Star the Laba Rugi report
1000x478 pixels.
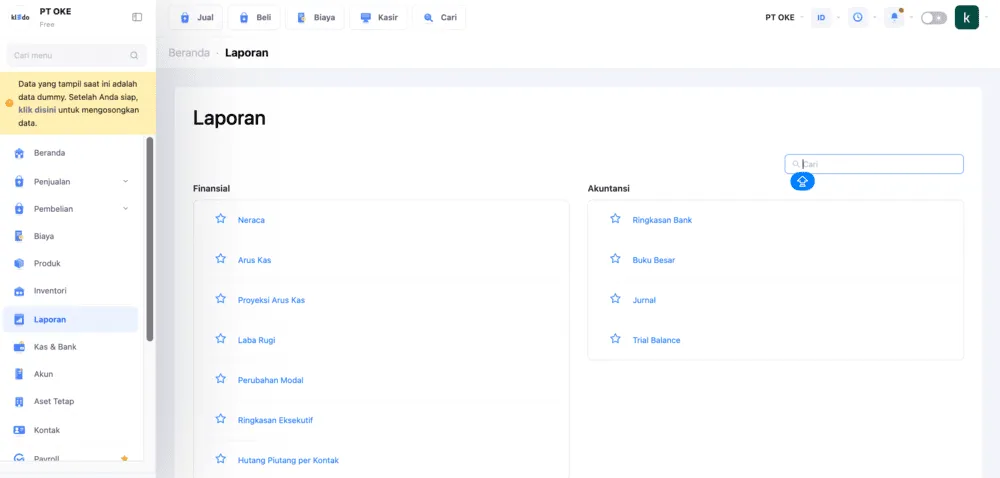point(221,338)
